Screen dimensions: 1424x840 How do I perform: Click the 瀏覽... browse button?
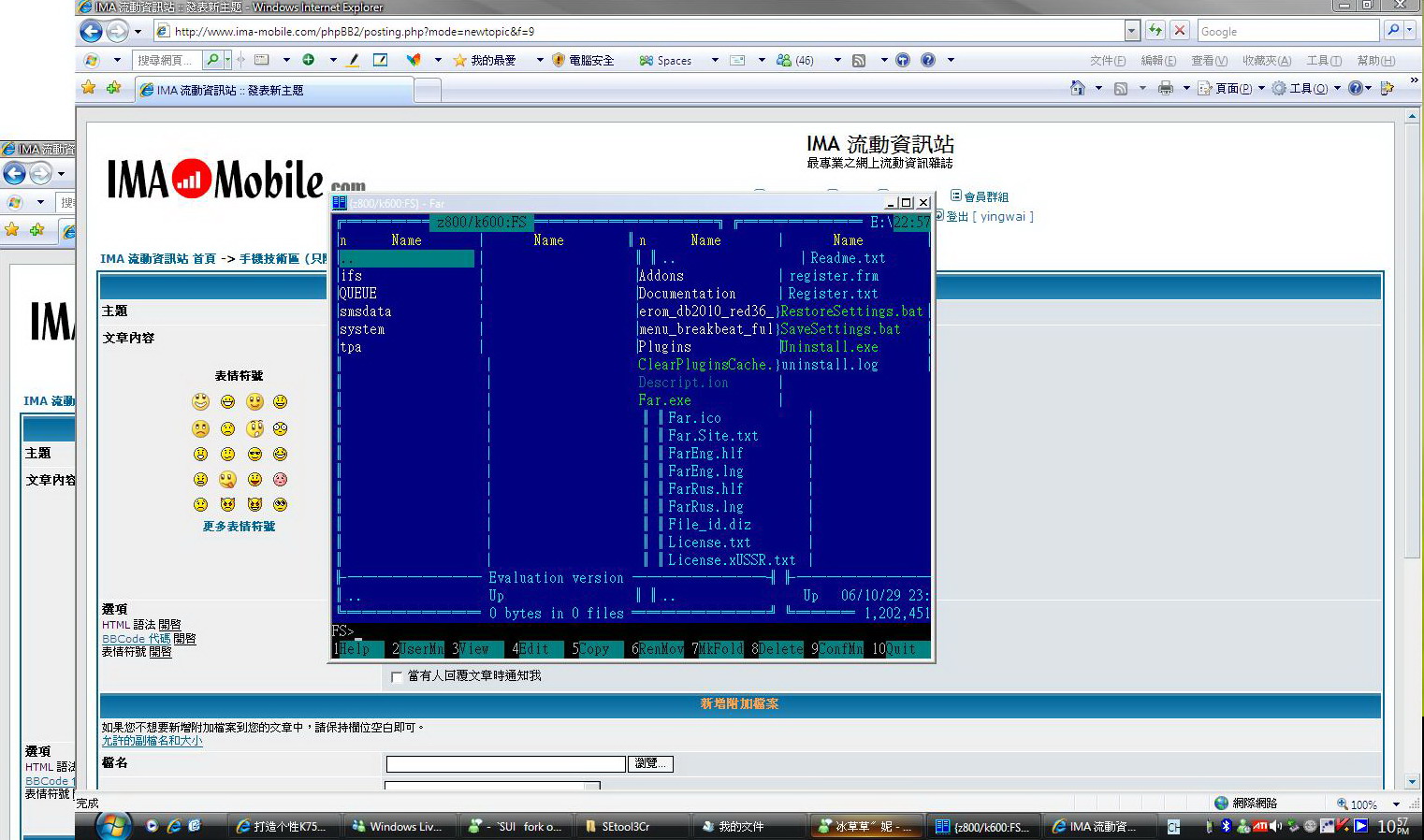click(x=649, y=763)
